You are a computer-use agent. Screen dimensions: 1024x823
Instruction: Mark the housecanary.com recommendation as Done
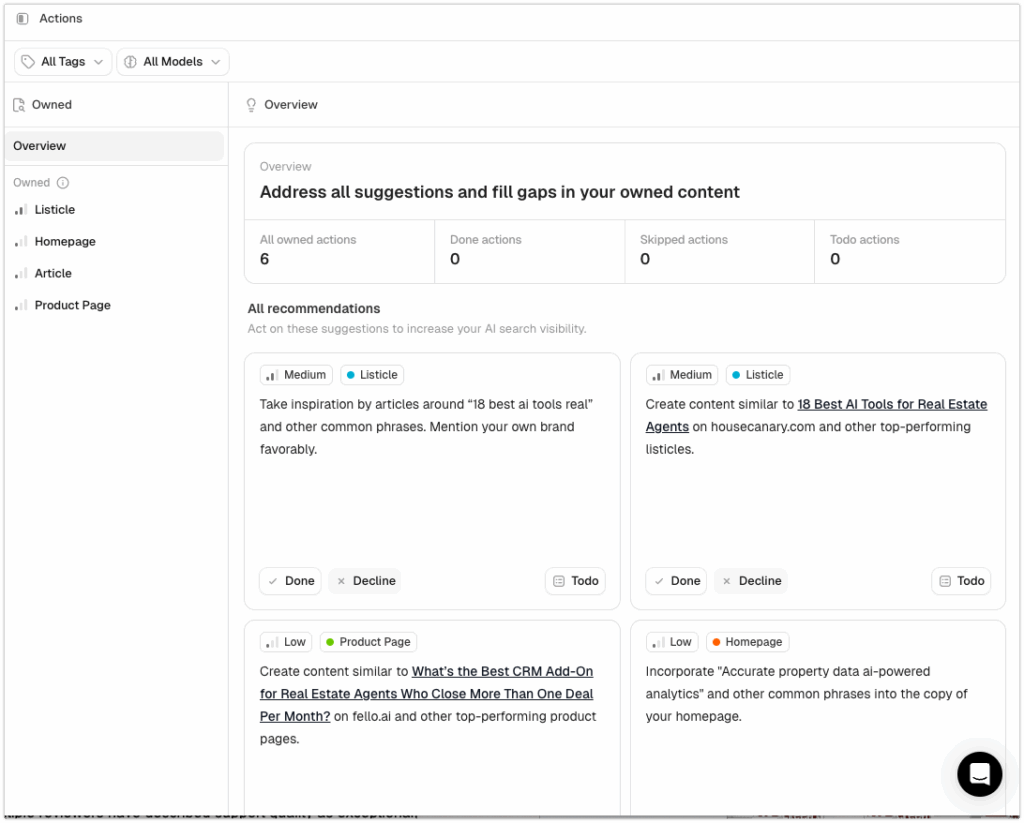pos(676,580)
